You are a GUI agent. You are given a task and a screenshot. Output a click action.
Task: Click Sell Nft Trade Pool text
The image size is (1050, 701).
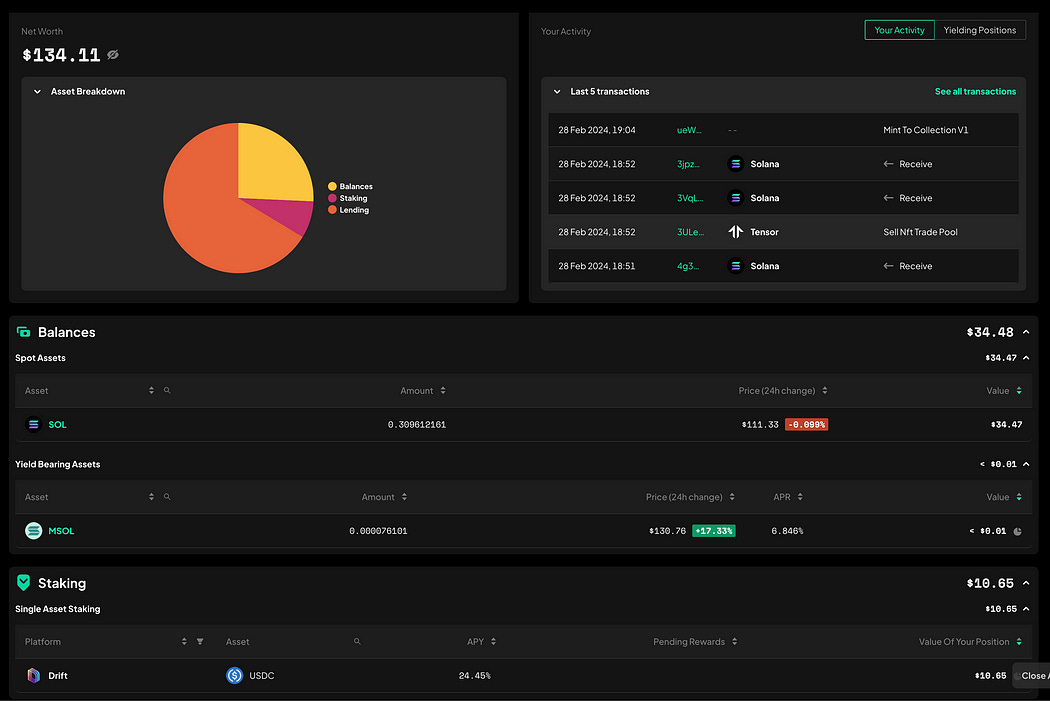coord(920,232)
